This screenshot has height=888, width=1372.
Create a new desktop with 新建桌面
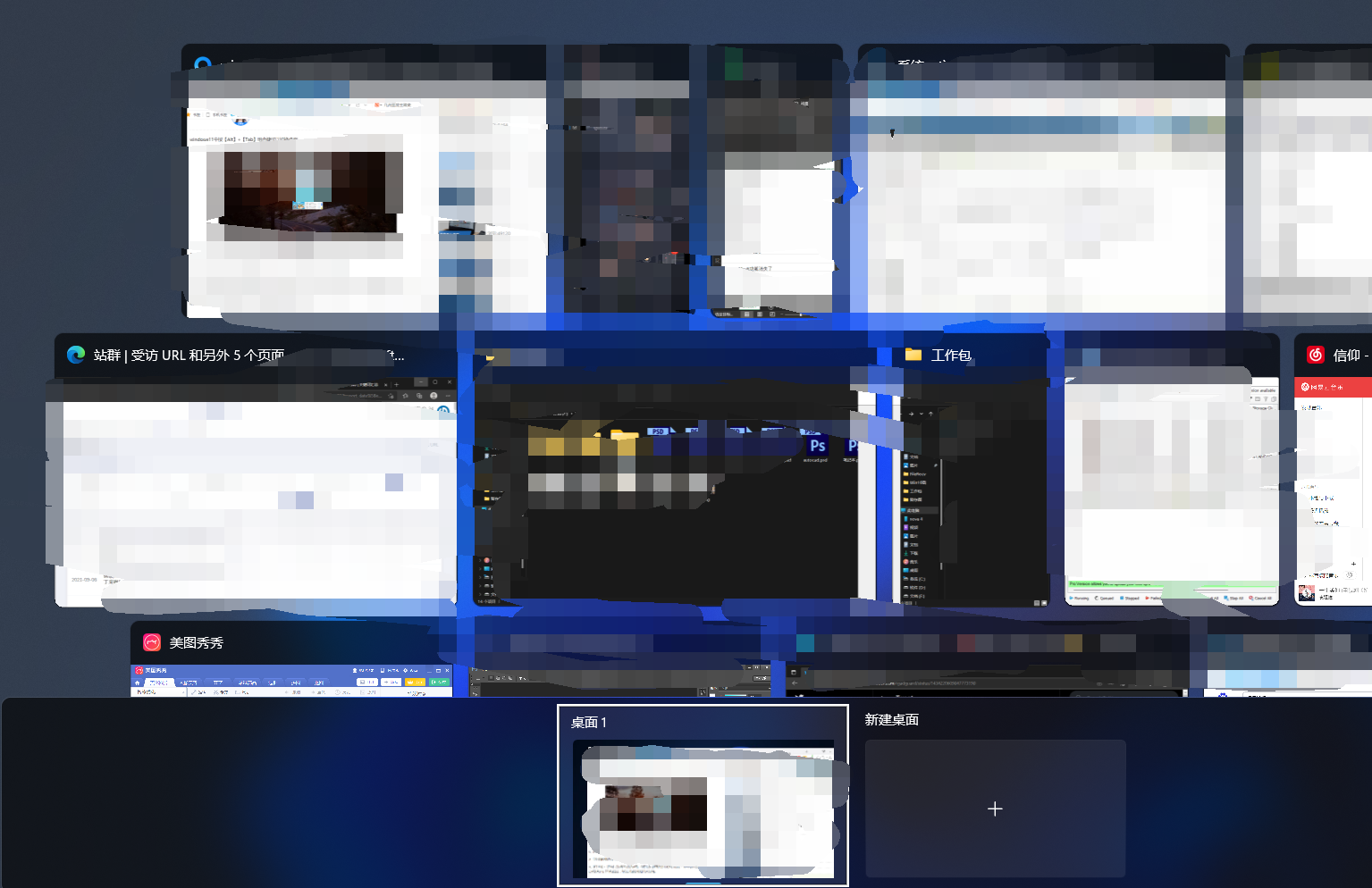click(x=995, y=808)
